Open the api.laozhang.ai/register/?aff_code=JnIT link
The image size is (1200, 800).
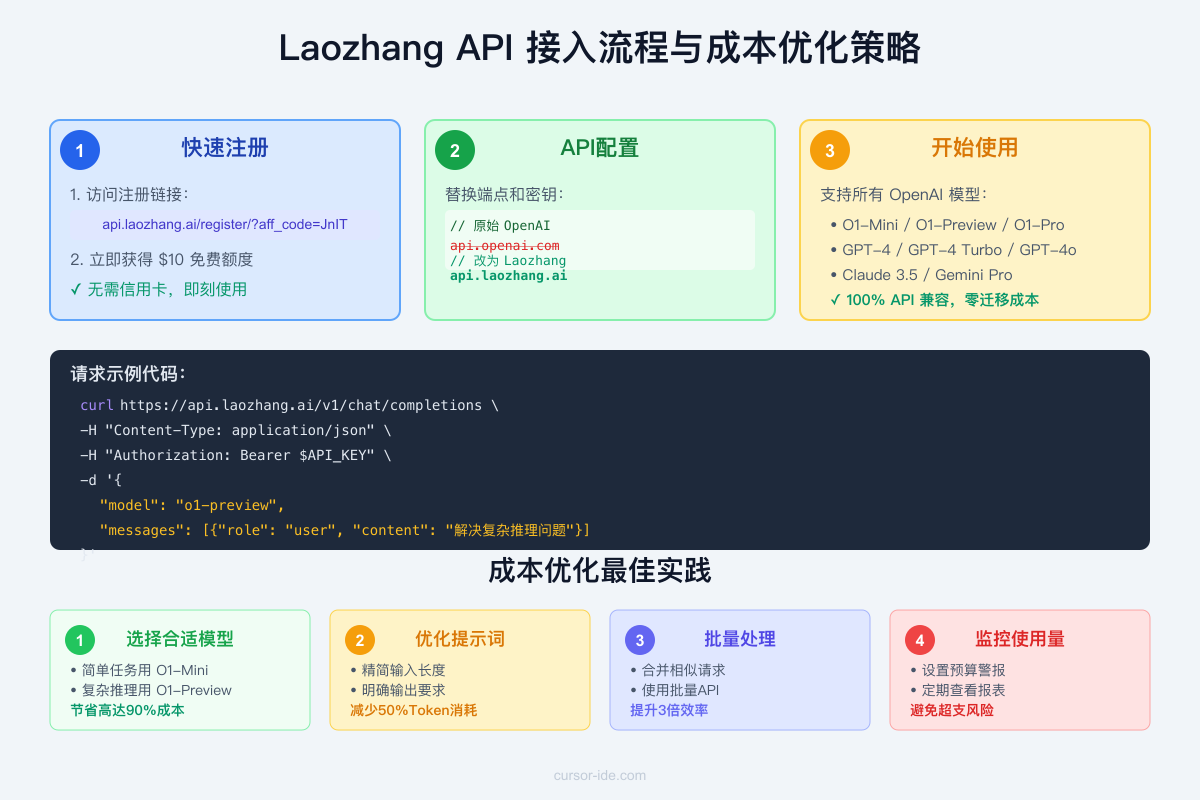pyautogui.click(x=225, y=224)
